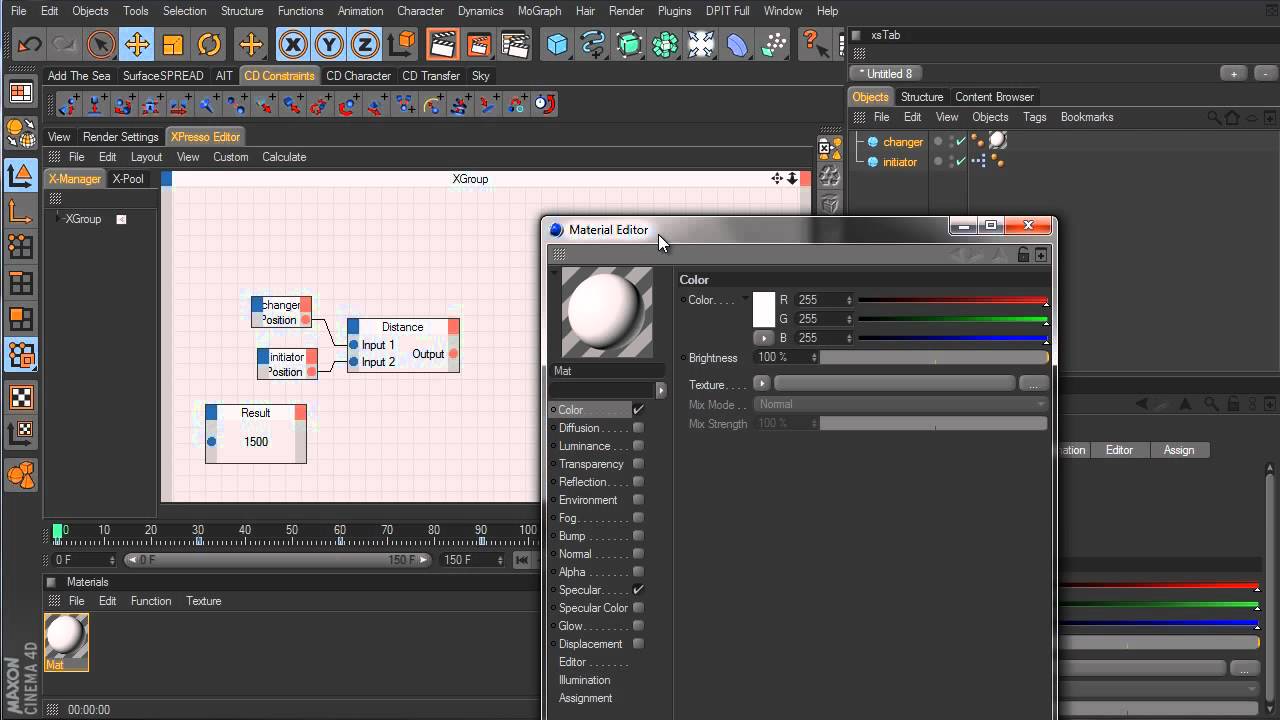
Task: Activate the Scale tool
Action: pyautogui.click(x=173, y=44)
